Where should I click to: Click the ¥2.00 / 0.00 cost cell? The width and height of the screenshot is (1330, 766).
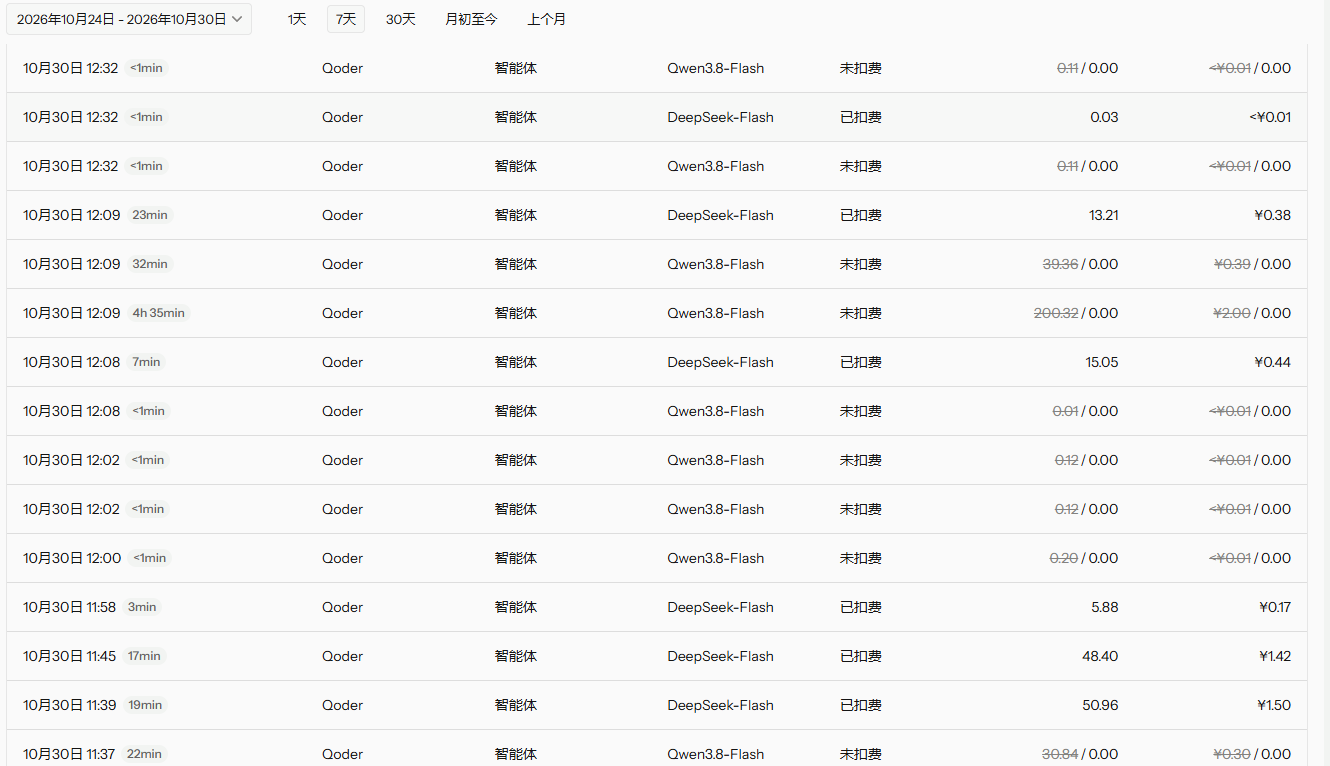[1252, 313]
